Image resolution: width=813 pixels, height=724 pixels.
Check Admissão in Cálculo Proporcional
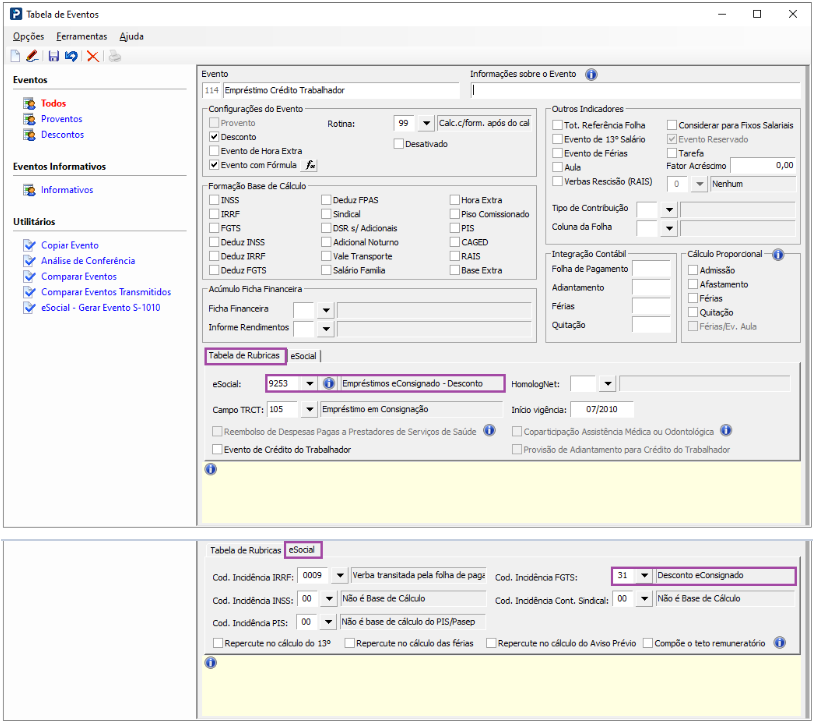tap(693, 270)
